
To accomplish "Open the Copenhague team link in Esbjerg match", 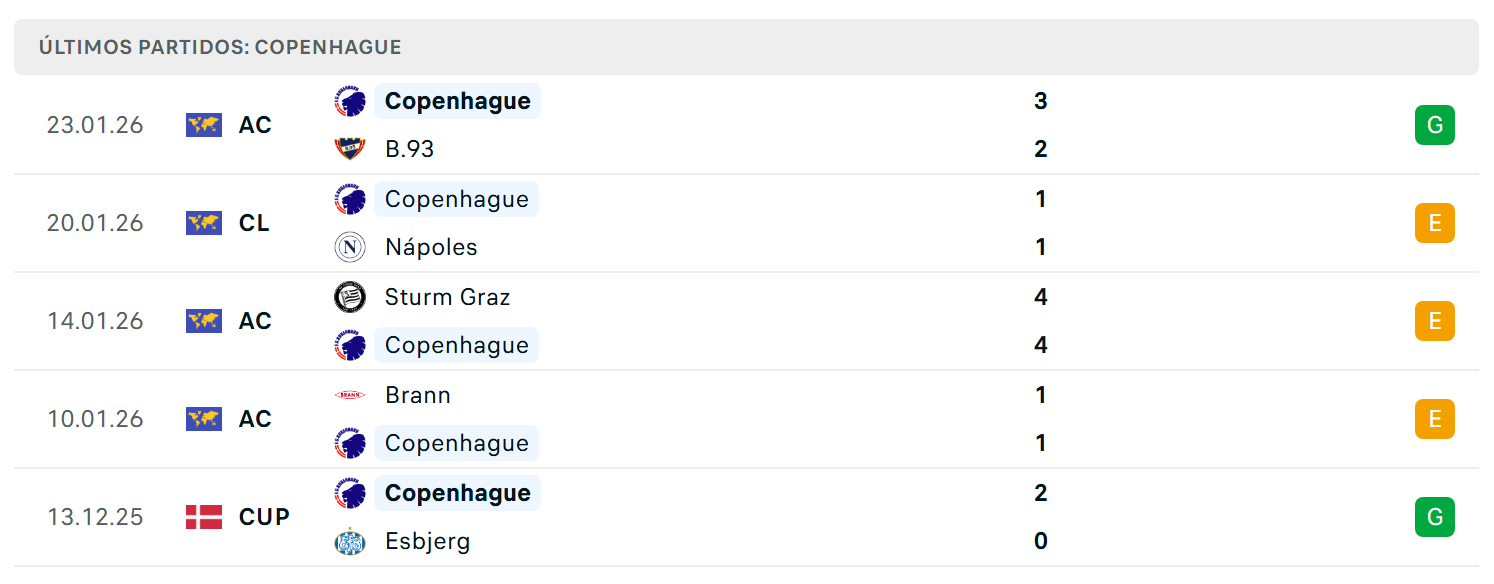I will (x=457, y=493).
